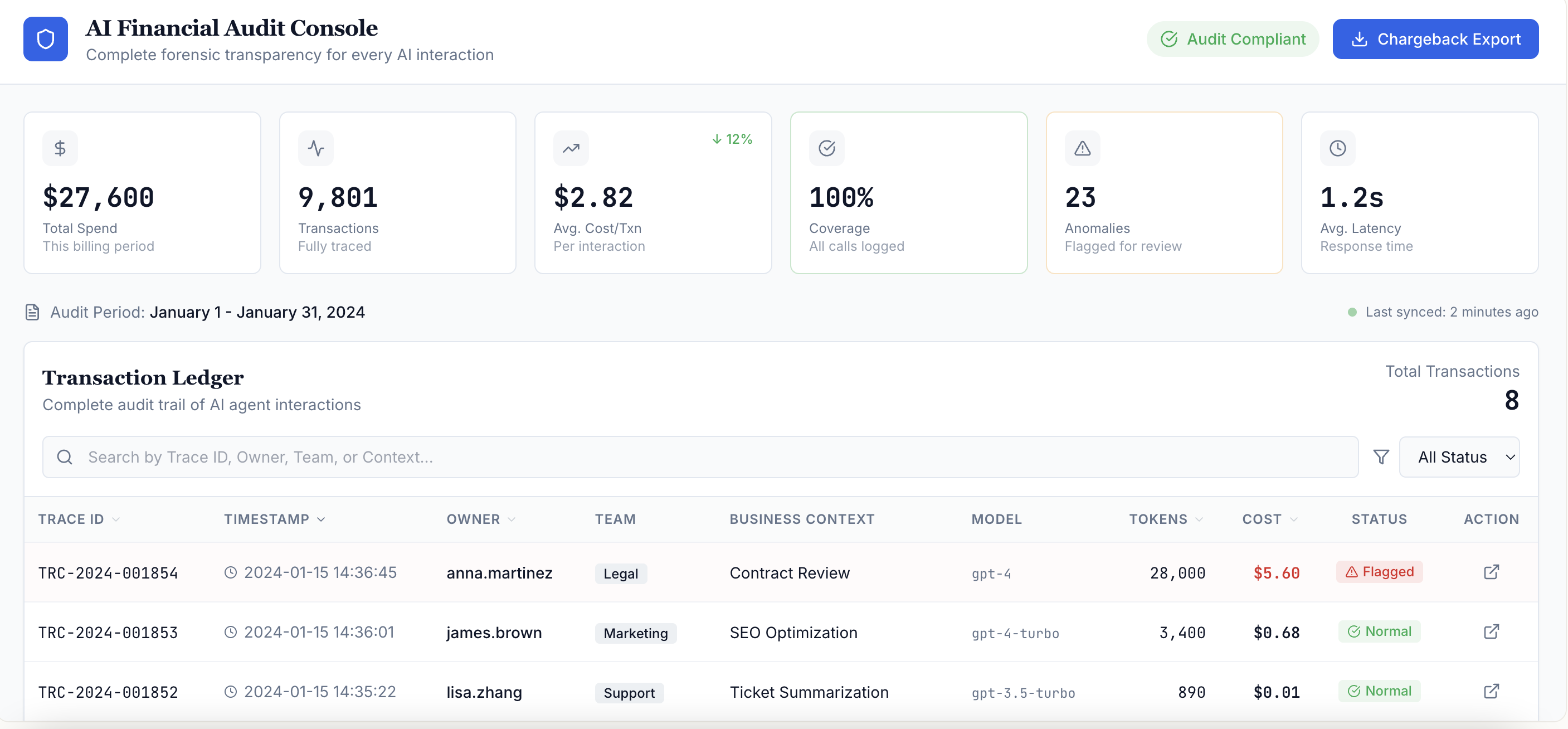Open details for trace TRC-2024-001854
Screen dimensions: 1568x729
1491,572
